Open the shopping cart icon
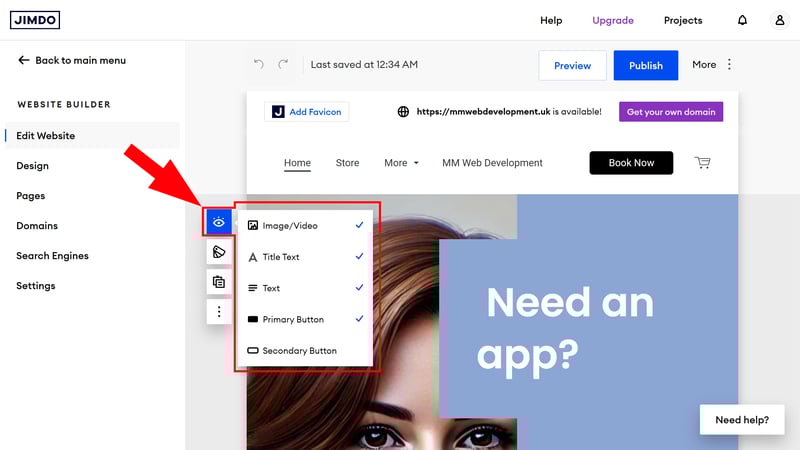Screen dimensions: 800x450 point(703,163)
